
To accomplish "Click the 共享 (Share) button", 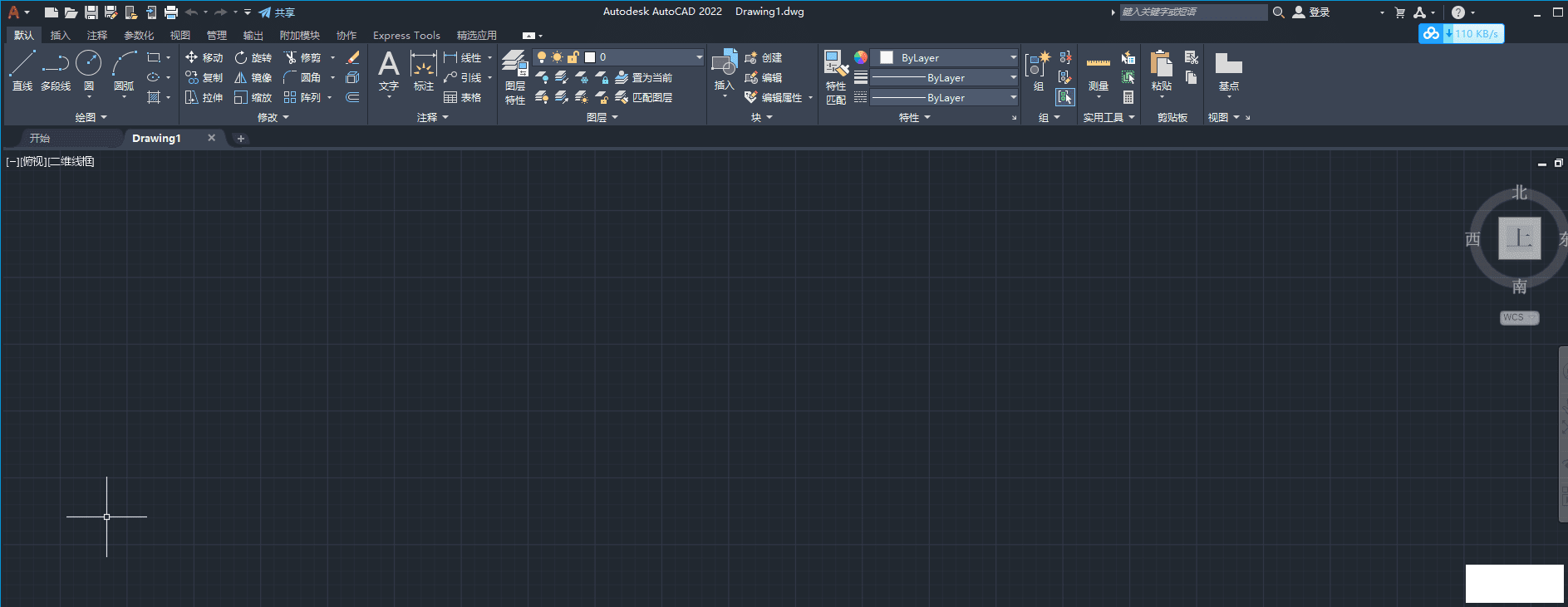I will tap(278, 12).
